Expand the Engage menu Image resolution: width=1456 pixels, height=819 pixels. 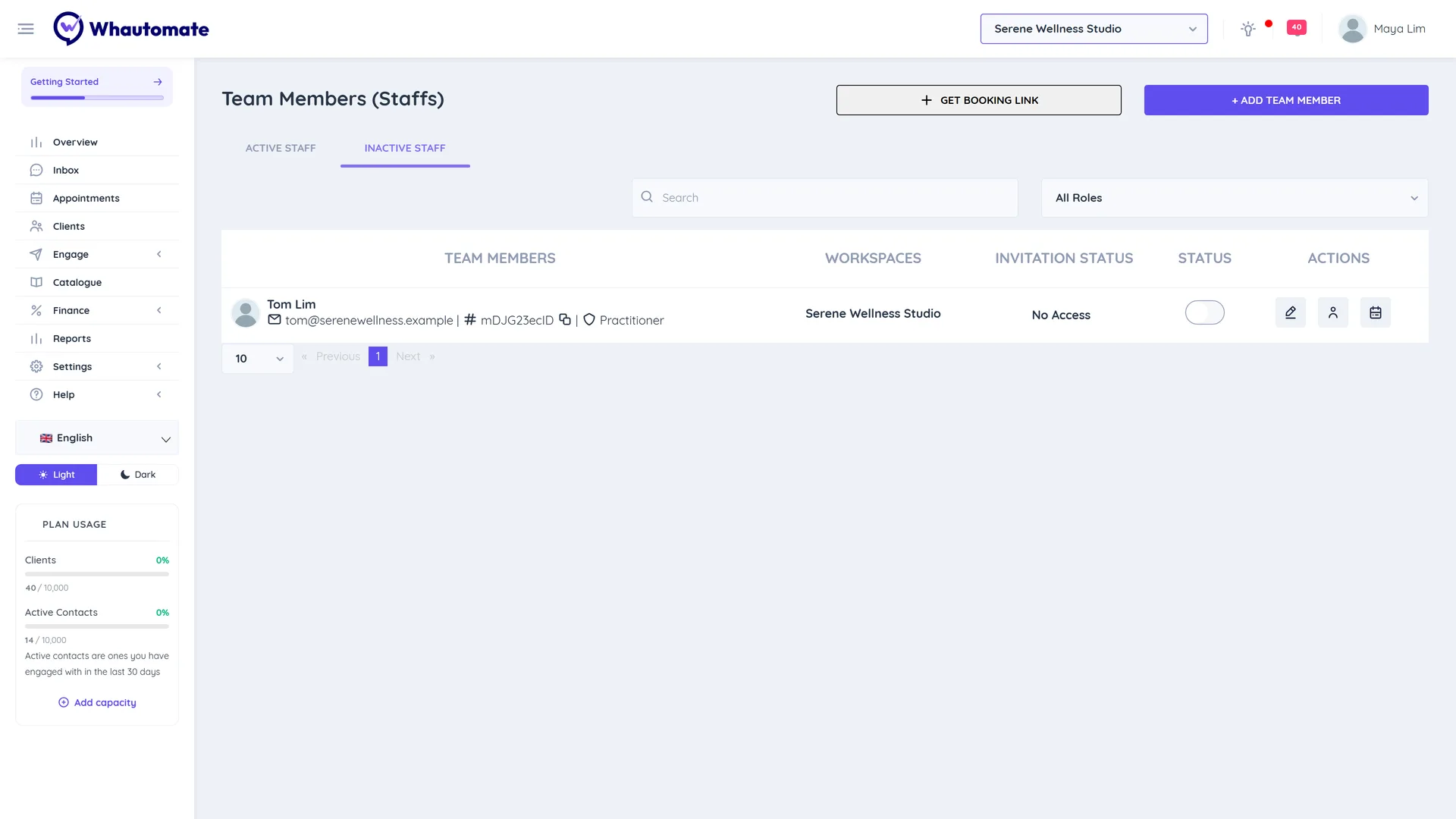[97, 254]
